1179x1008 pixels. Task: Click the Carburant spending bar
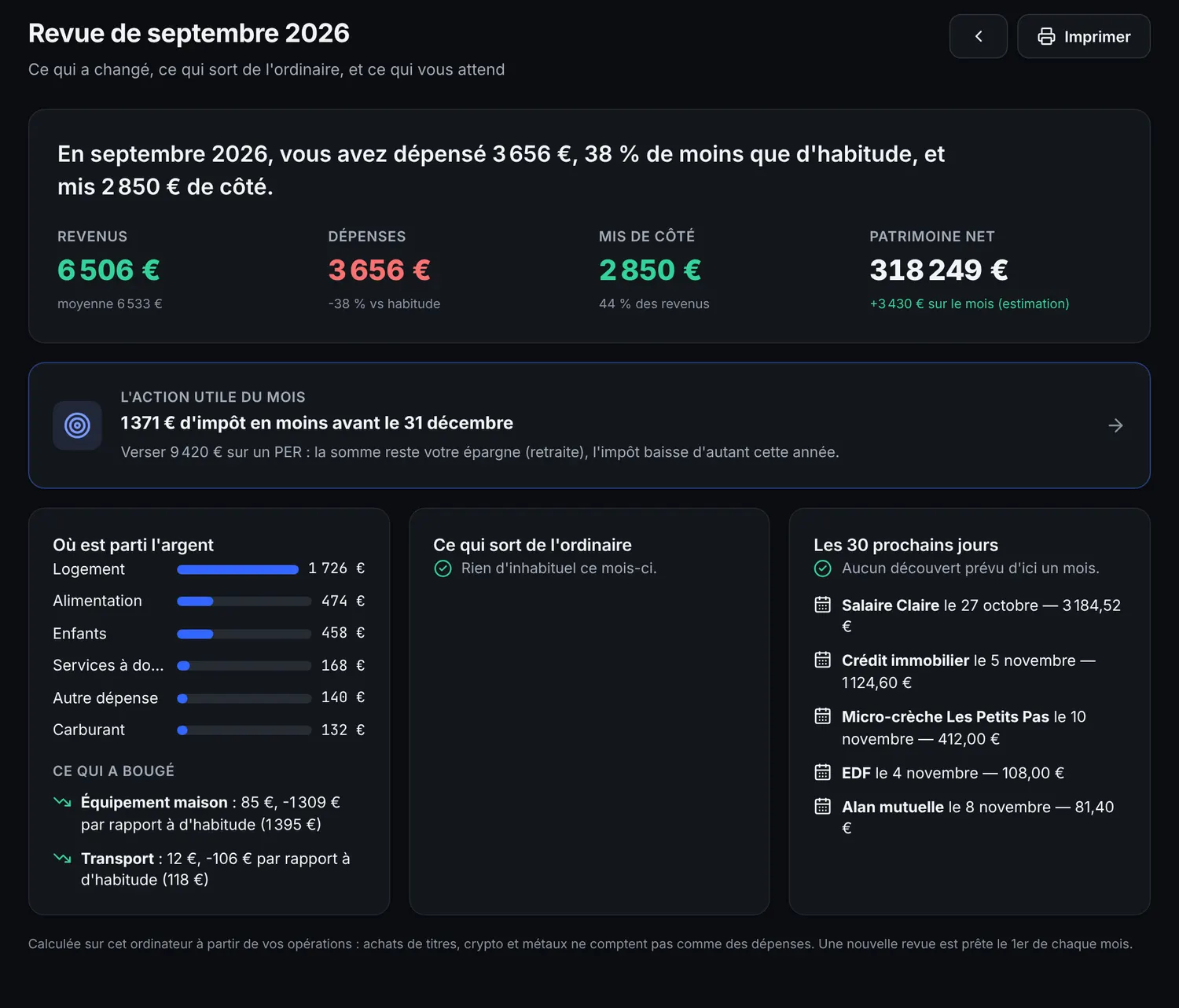pyautogui.click(x=244, y=730)
